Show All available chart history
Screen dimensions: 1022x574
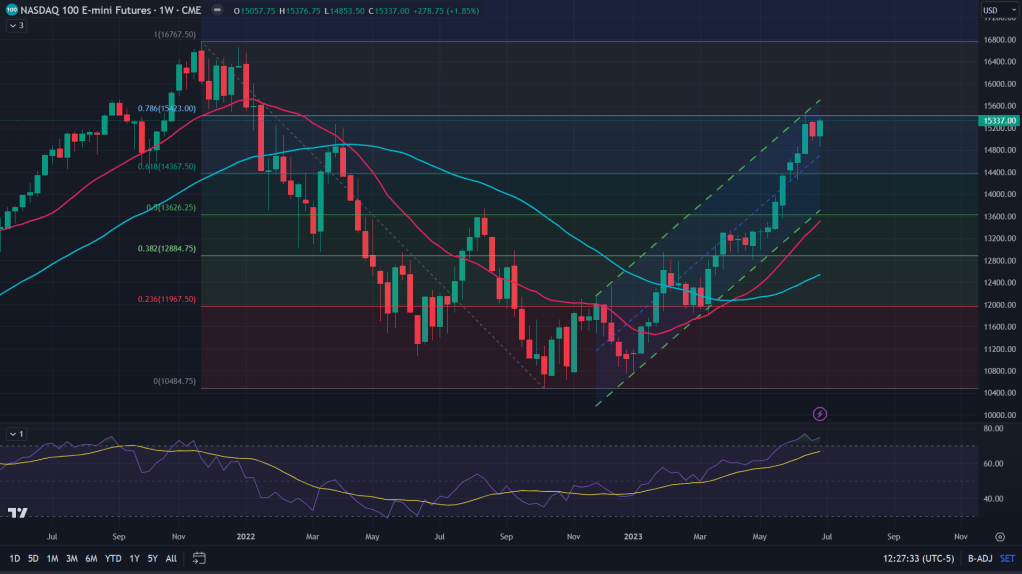(171, 558)
